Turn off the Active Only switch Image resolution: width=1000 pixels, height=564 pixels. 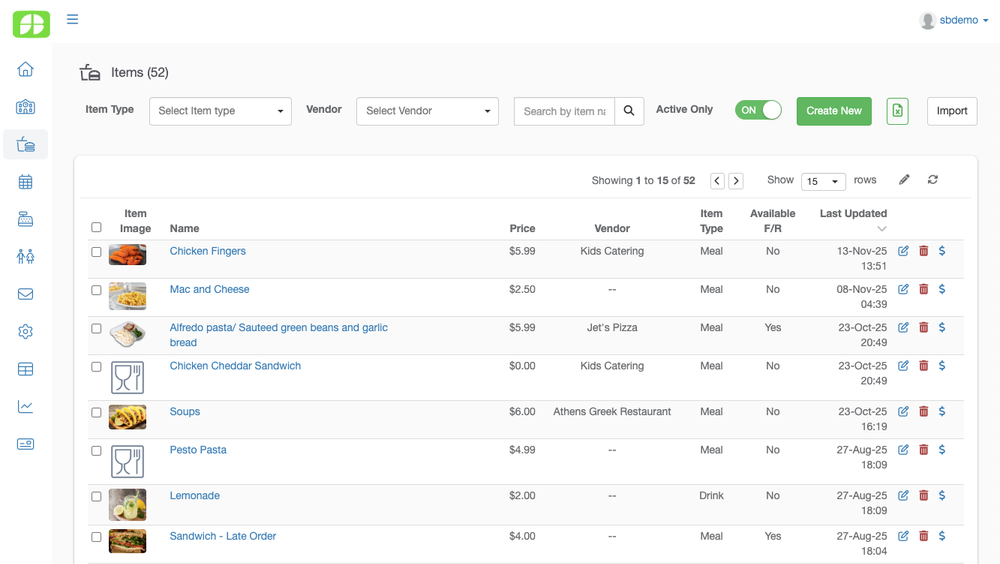pos(758,110)
